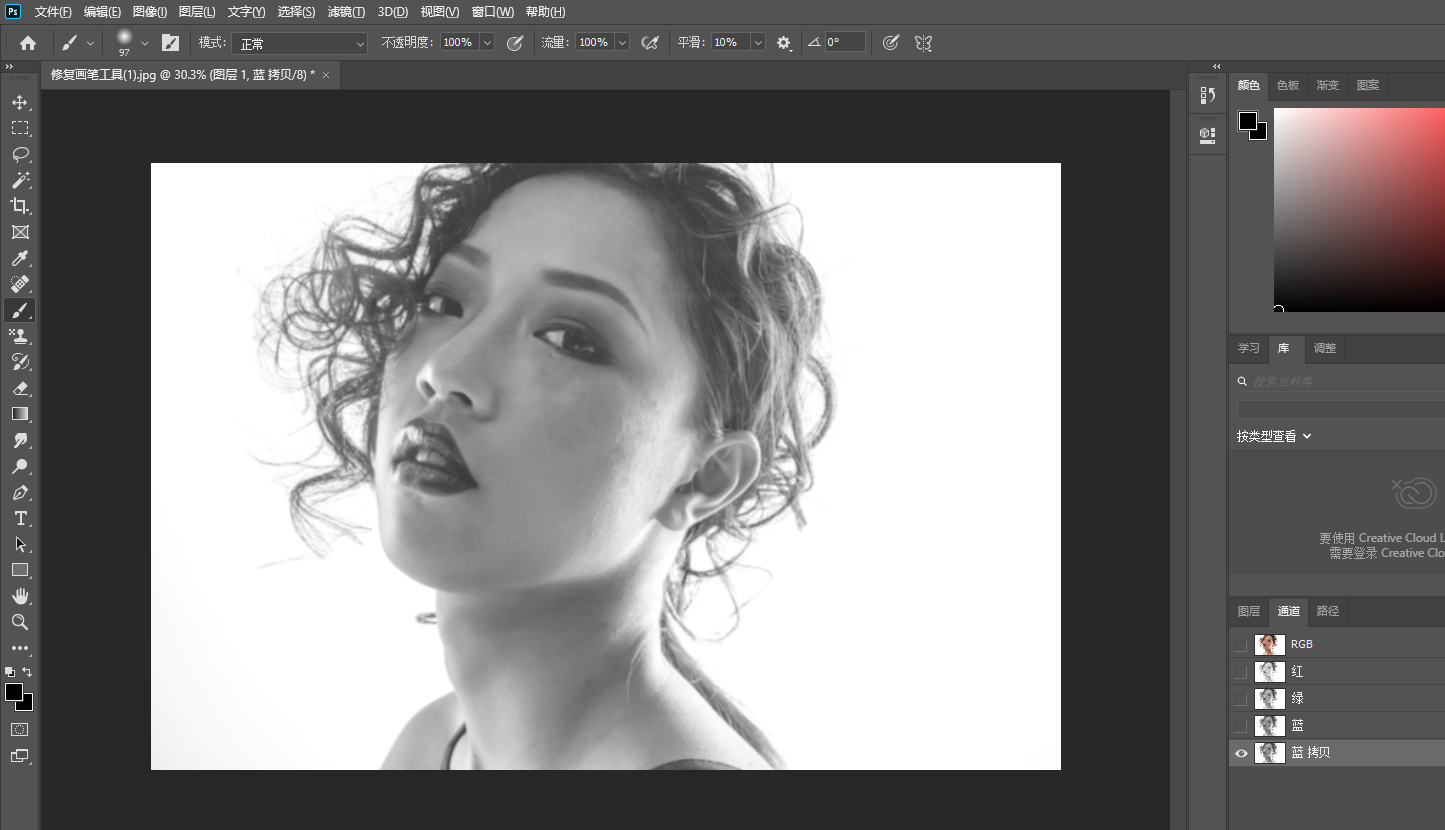Select the Crop tool
This screenshot has height=830, width=1445.
20,206
